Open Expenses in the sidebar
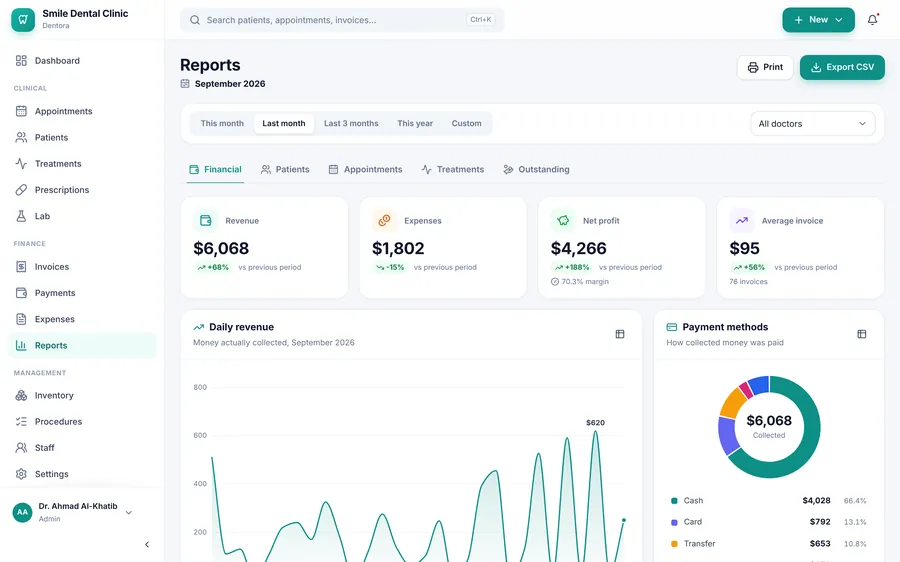The height and width of the screenshot is (562, 900). click(82, 319)
